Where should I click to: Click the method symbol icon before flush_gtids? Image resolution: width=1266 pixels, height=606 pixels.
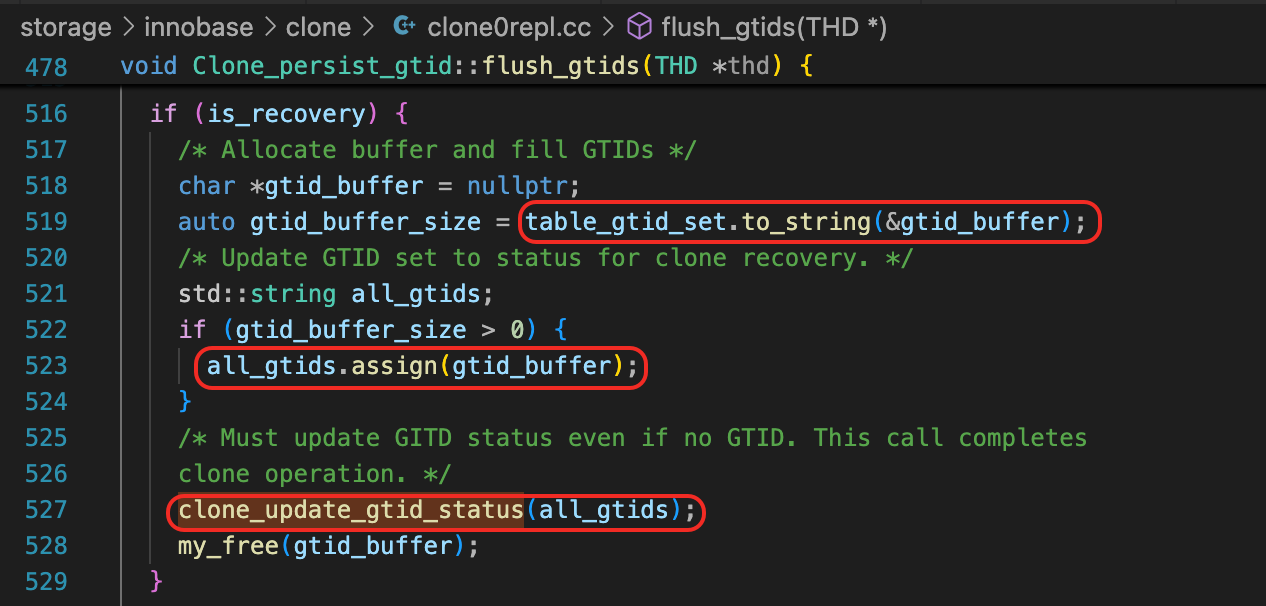(x=640, y=27)
